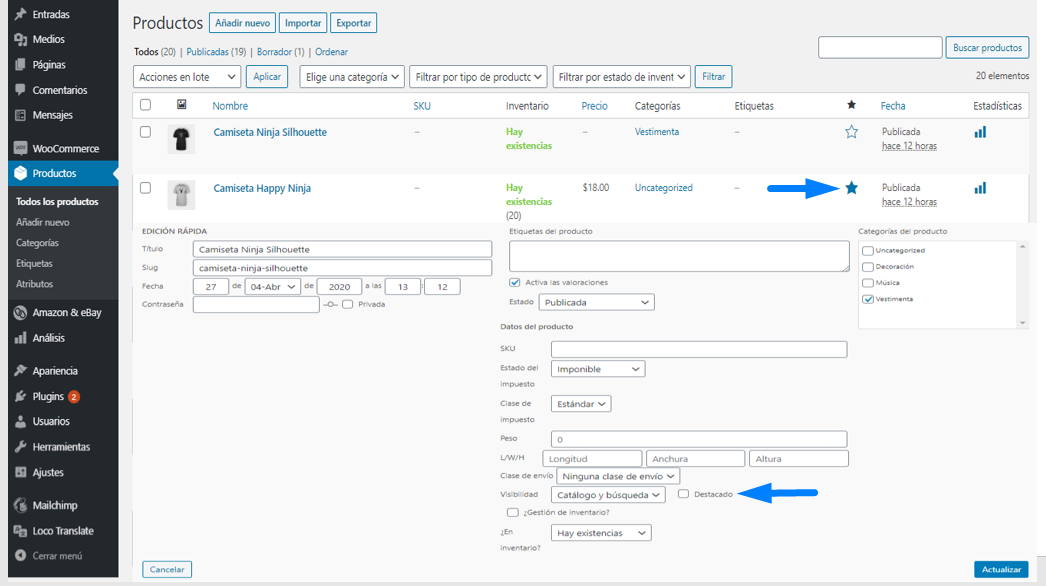Click the SKU input field

click(x=698, y=349)
